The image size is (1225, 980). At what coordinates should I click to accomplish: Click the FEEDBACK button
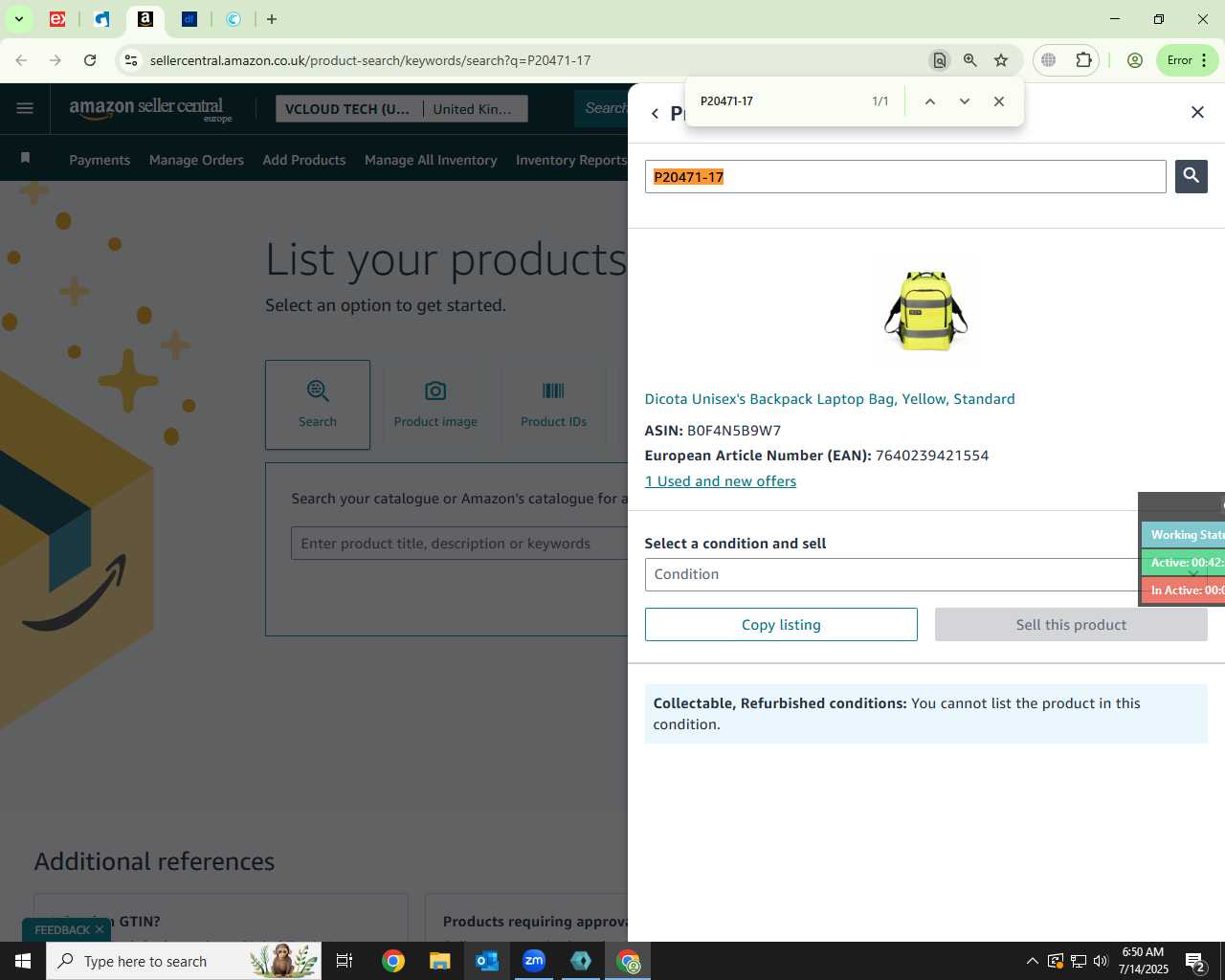pos(61,930)
